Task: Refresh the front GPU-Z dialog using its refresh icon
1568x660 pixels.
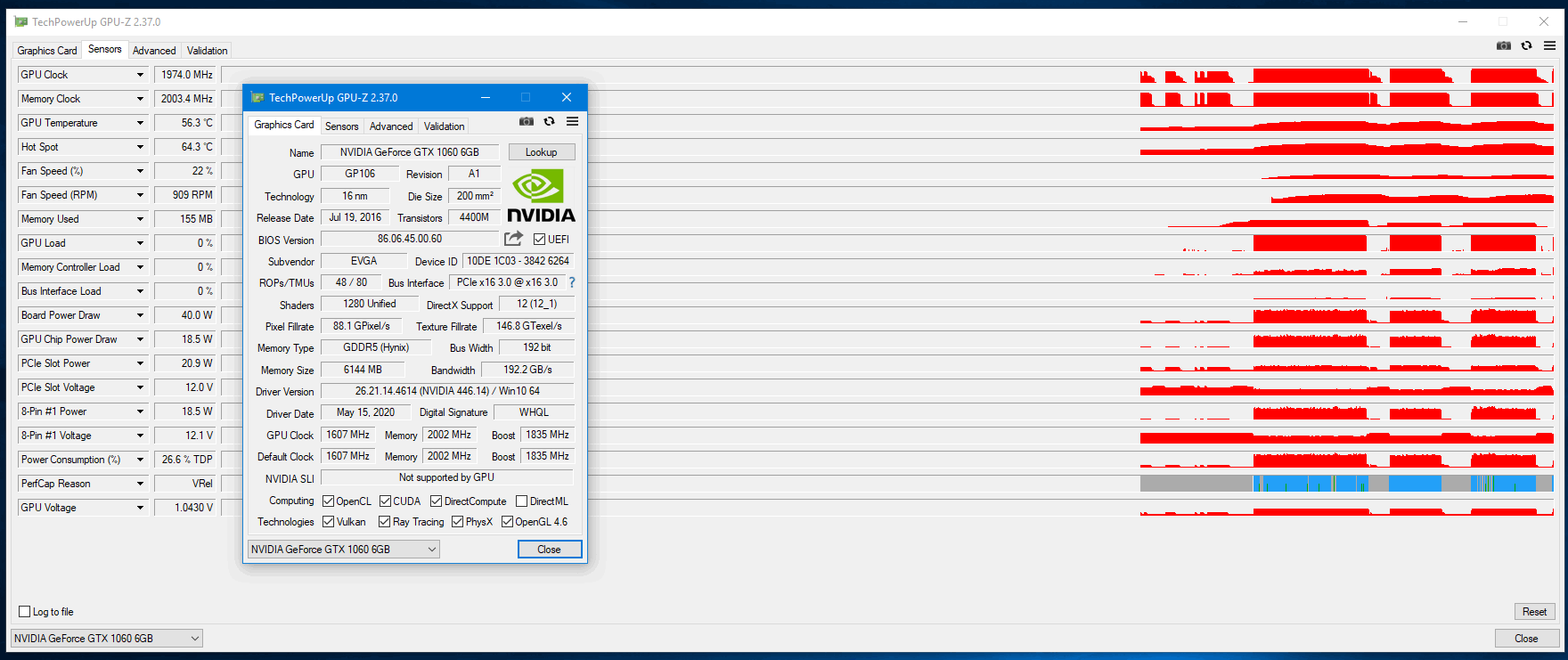Action: coord(550,121)
